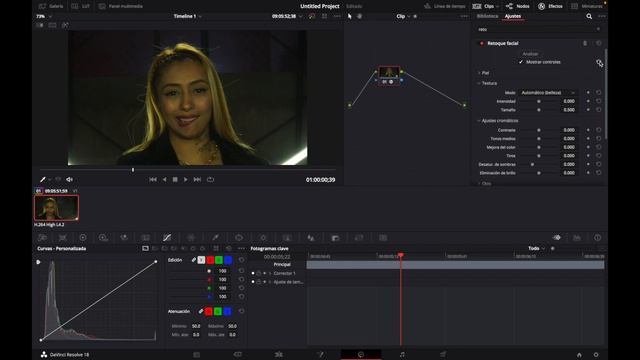Select red channel in Atenuación
Image resolution: width=640 pixels, height=360 pixels.
(x=209, y=311)
